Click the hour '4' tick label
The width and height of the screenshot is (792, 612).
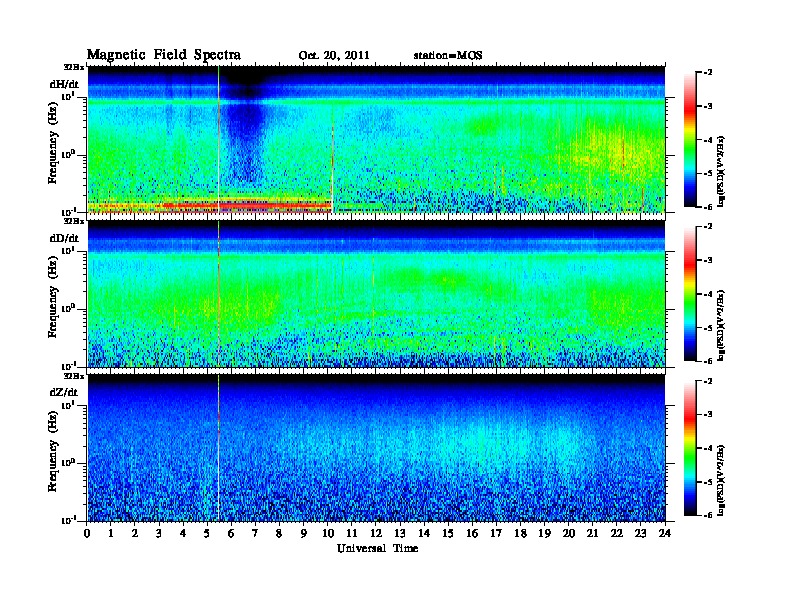click(183, 533)
